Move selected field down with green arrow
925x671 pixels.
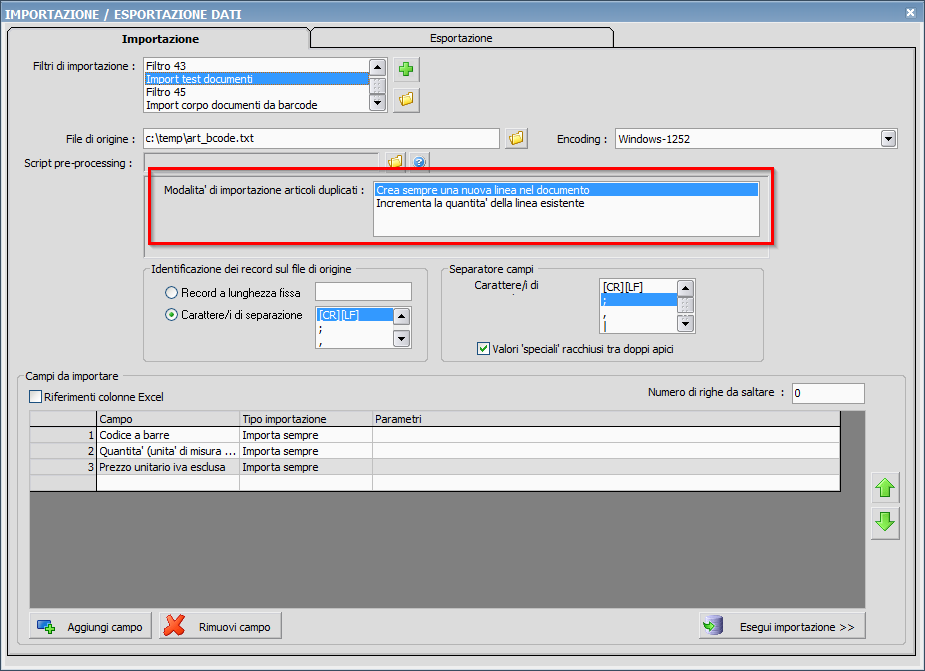point(885,522)
